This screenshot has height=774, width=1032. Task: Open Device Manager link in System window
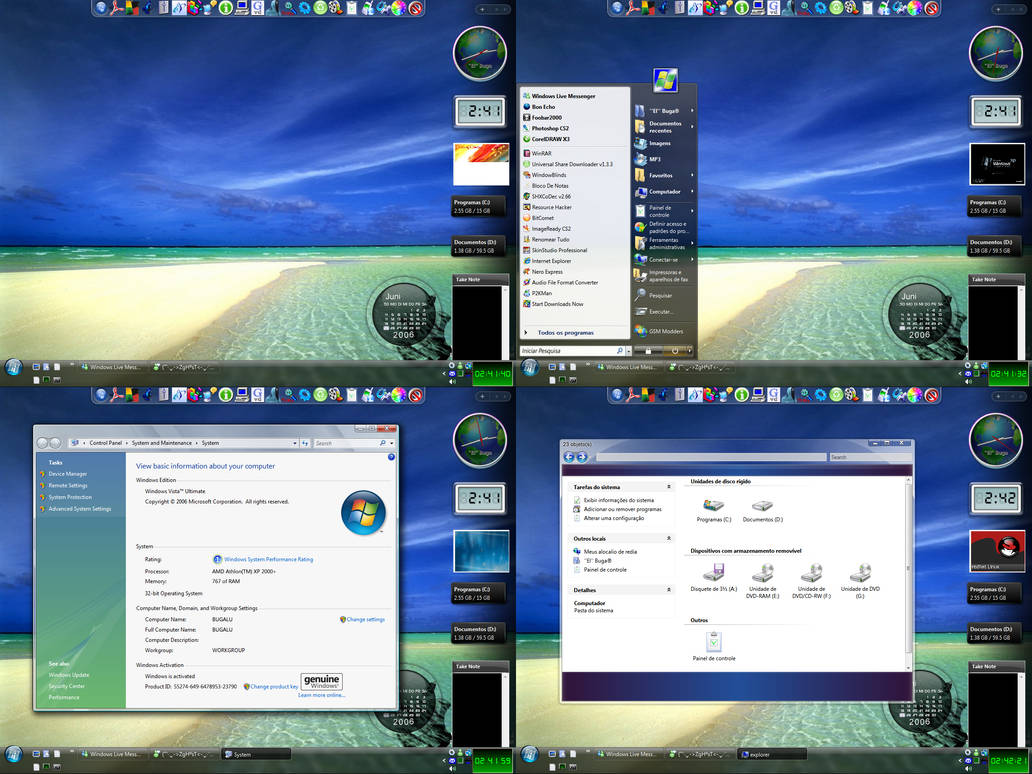click(67, 474)
